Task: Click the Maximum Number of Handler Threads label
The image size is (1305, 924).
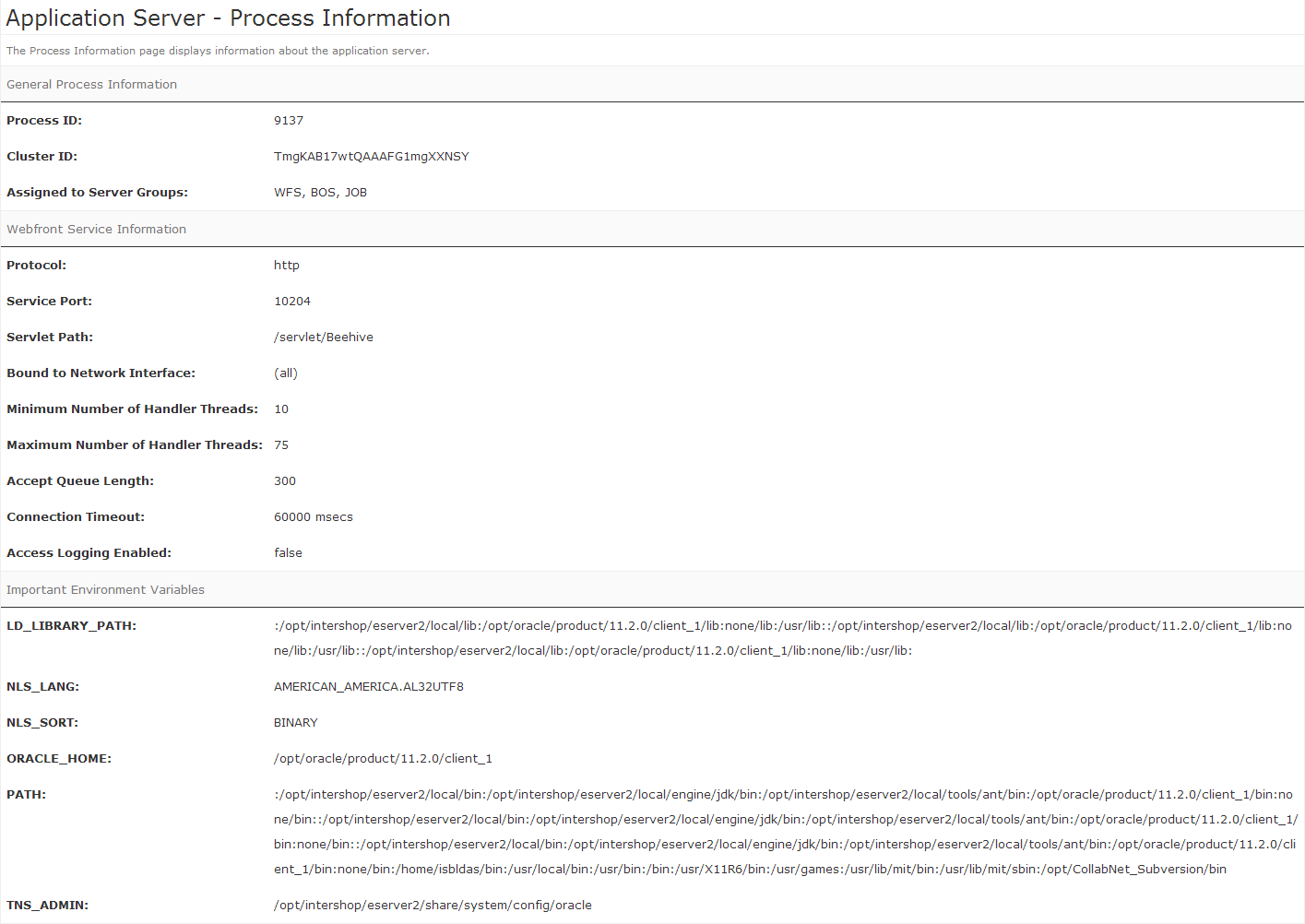Action: (x=134, y=444)
